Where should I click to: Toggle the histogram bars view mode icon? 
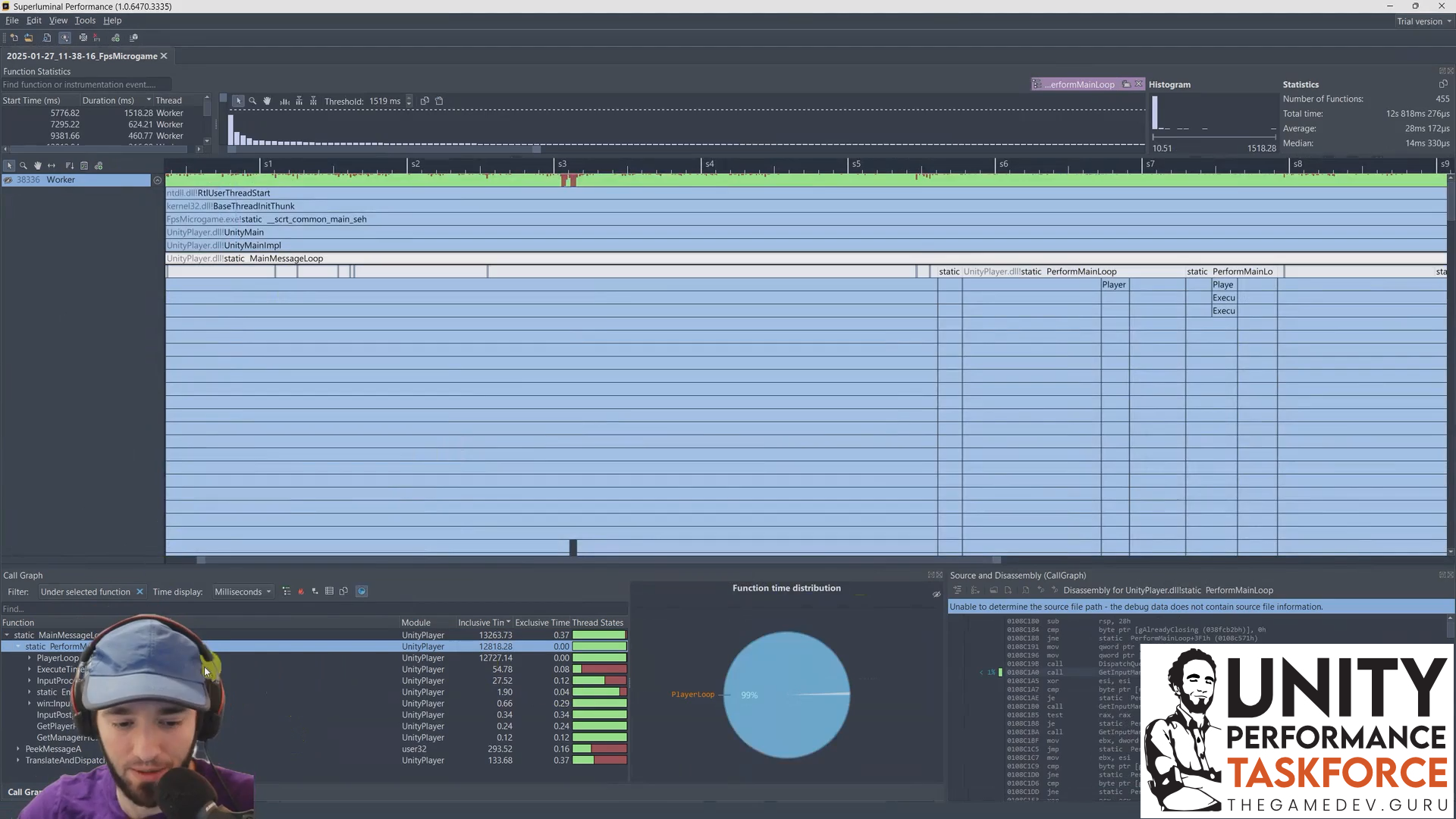284,101
